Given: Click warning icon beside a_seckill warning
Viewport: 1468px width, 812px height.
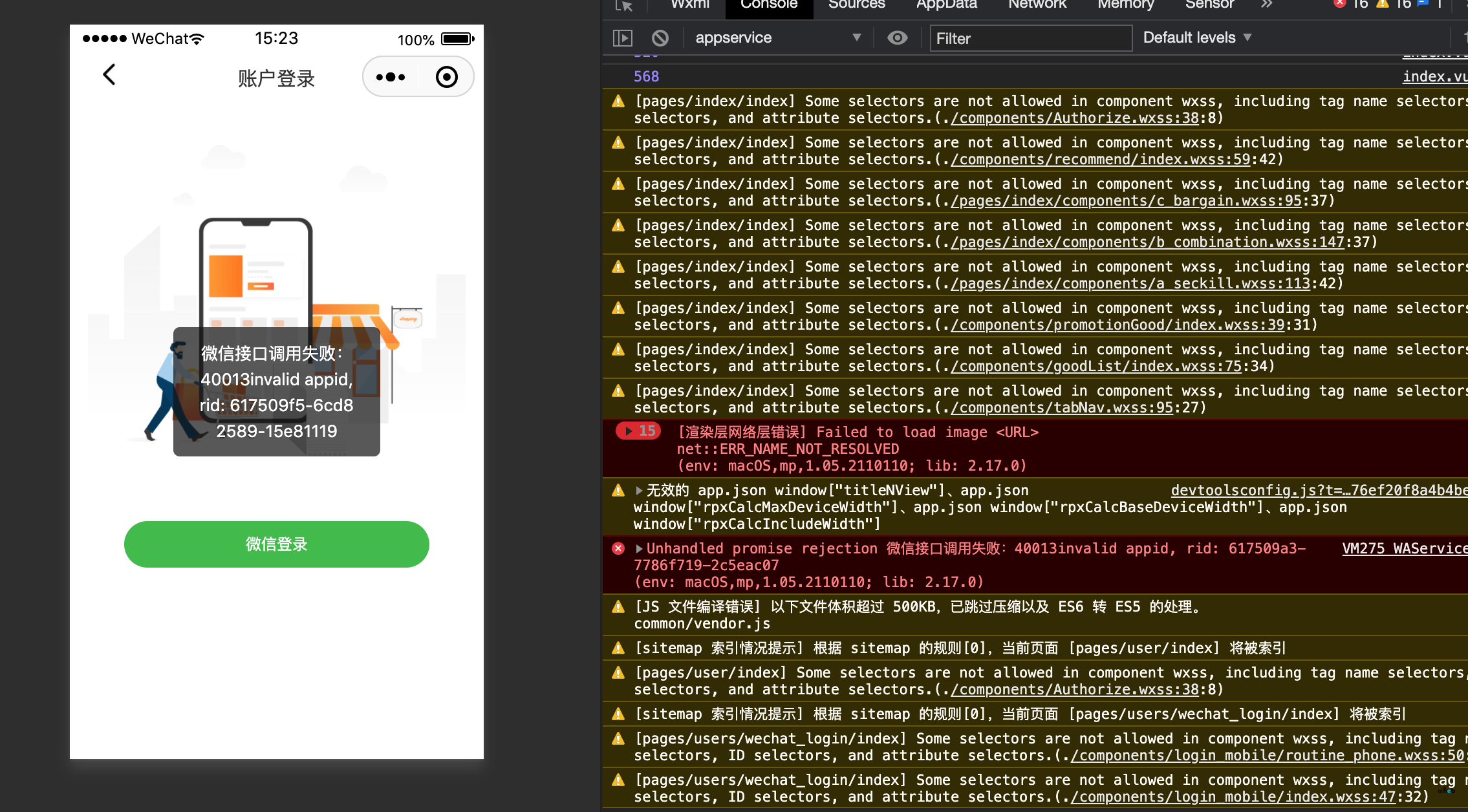Looking at the screenshot, I should coord(618,267).
